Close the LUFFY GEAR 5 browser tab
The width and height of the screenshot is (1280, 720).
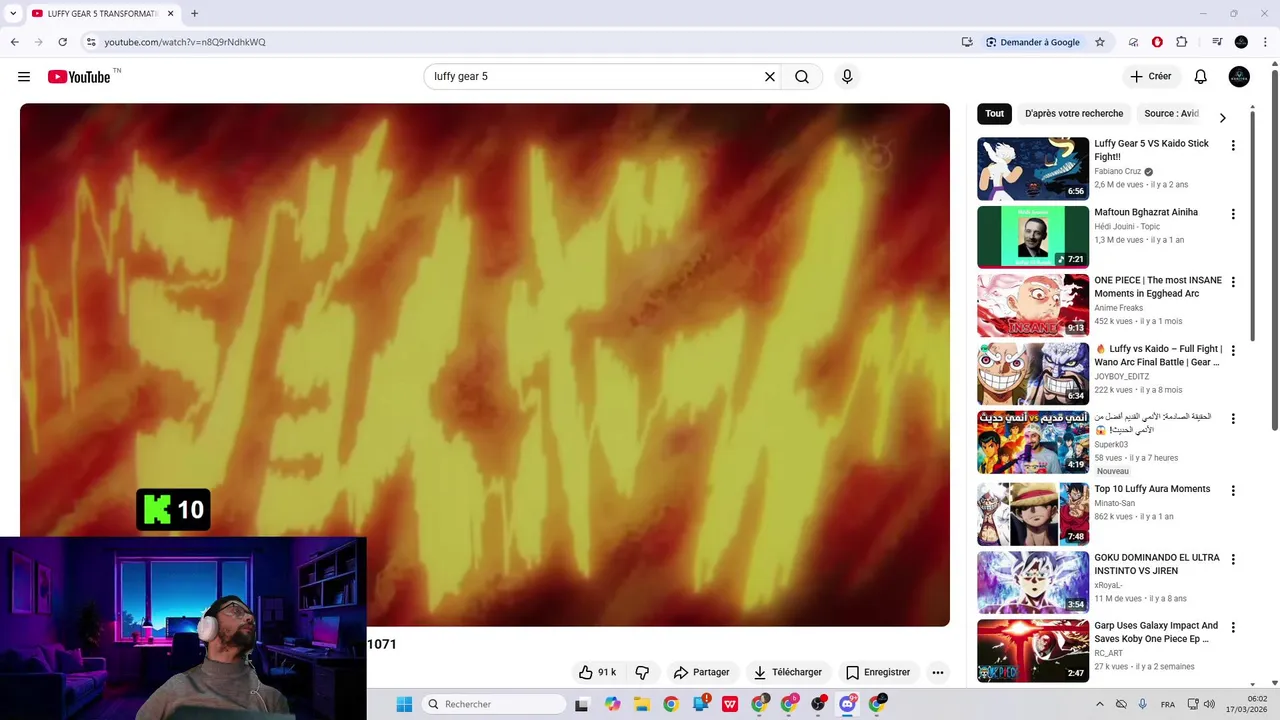(171, 14)
